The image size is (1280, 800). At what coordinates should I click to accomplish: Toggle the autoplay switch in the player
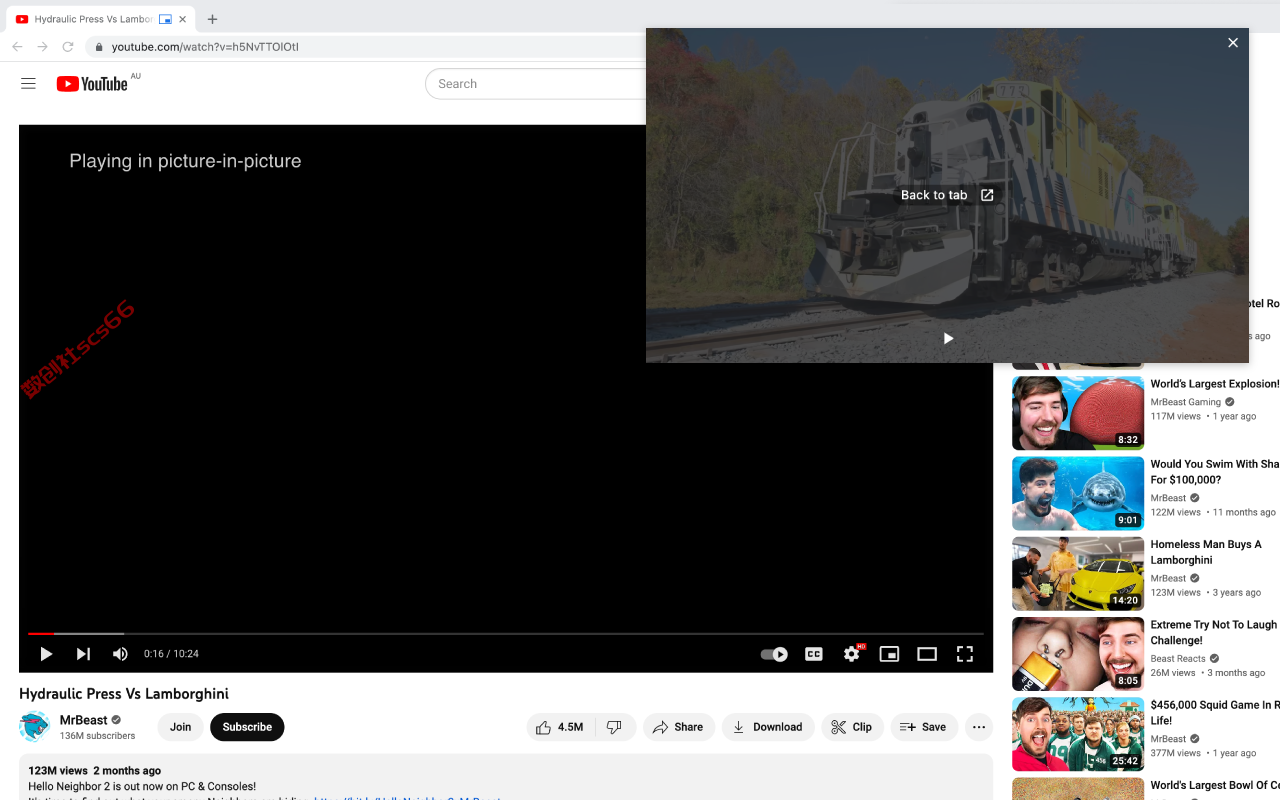point(774,654)
